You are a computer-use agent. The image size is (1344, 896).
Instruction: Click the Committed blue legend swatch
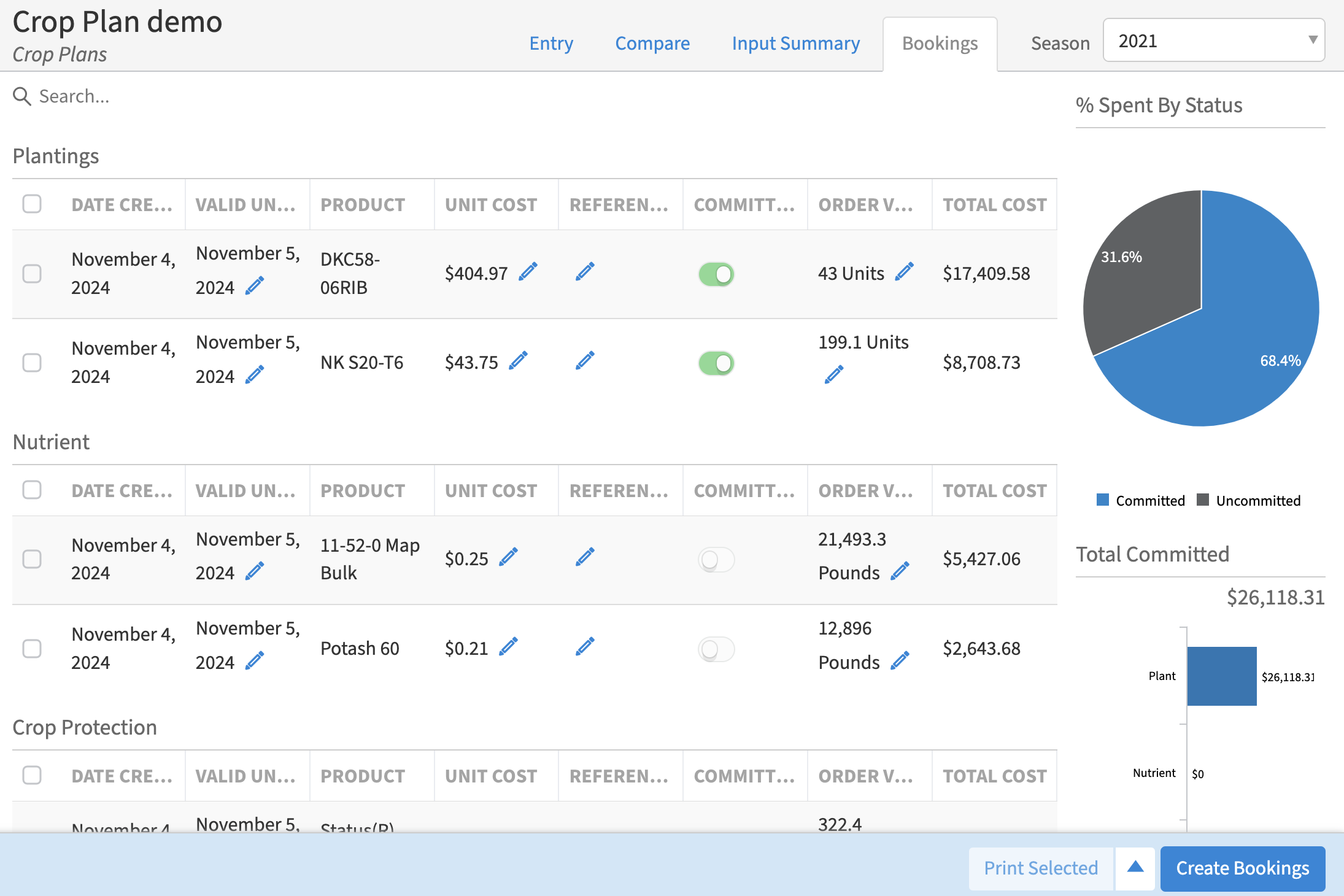click(x=1103, y=500)
